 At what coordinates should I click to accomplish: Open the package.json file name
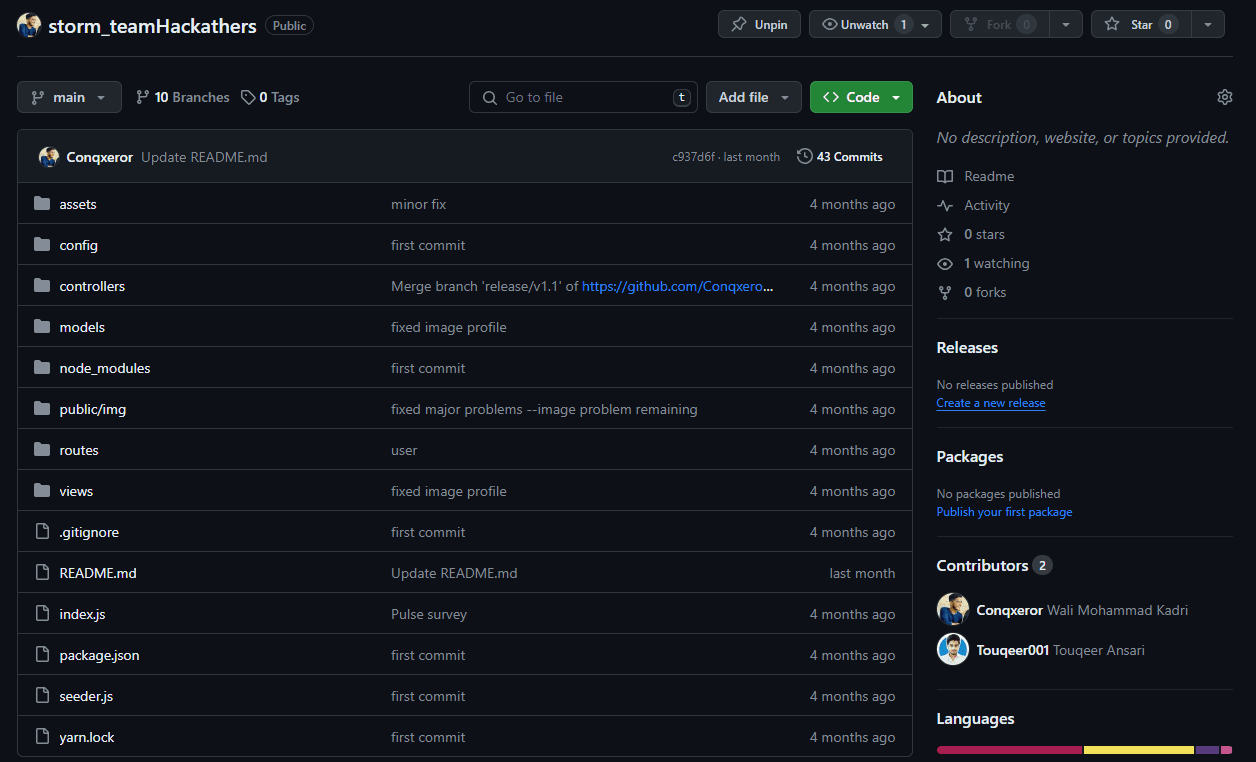100,655
